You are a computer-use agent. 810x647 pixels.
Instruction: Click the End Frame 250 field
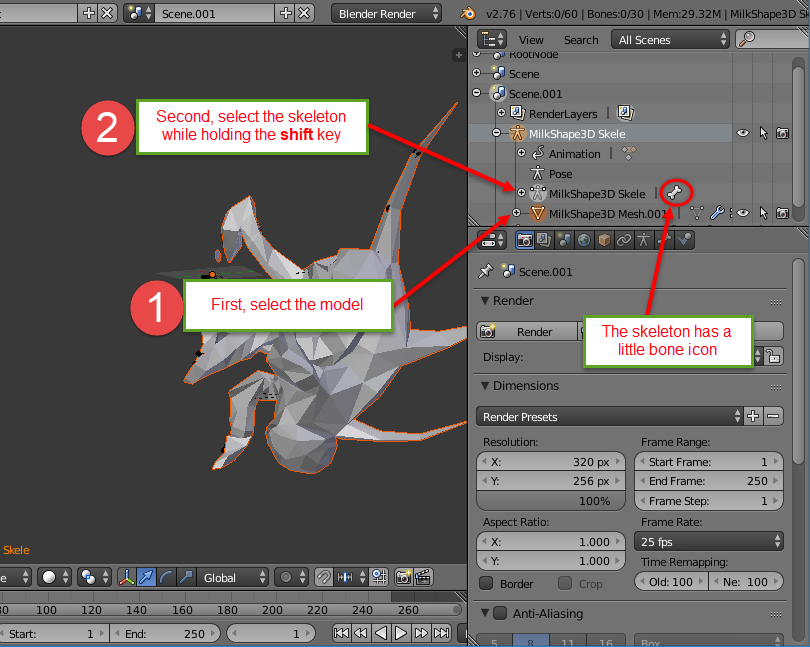[x=709, y=481]
